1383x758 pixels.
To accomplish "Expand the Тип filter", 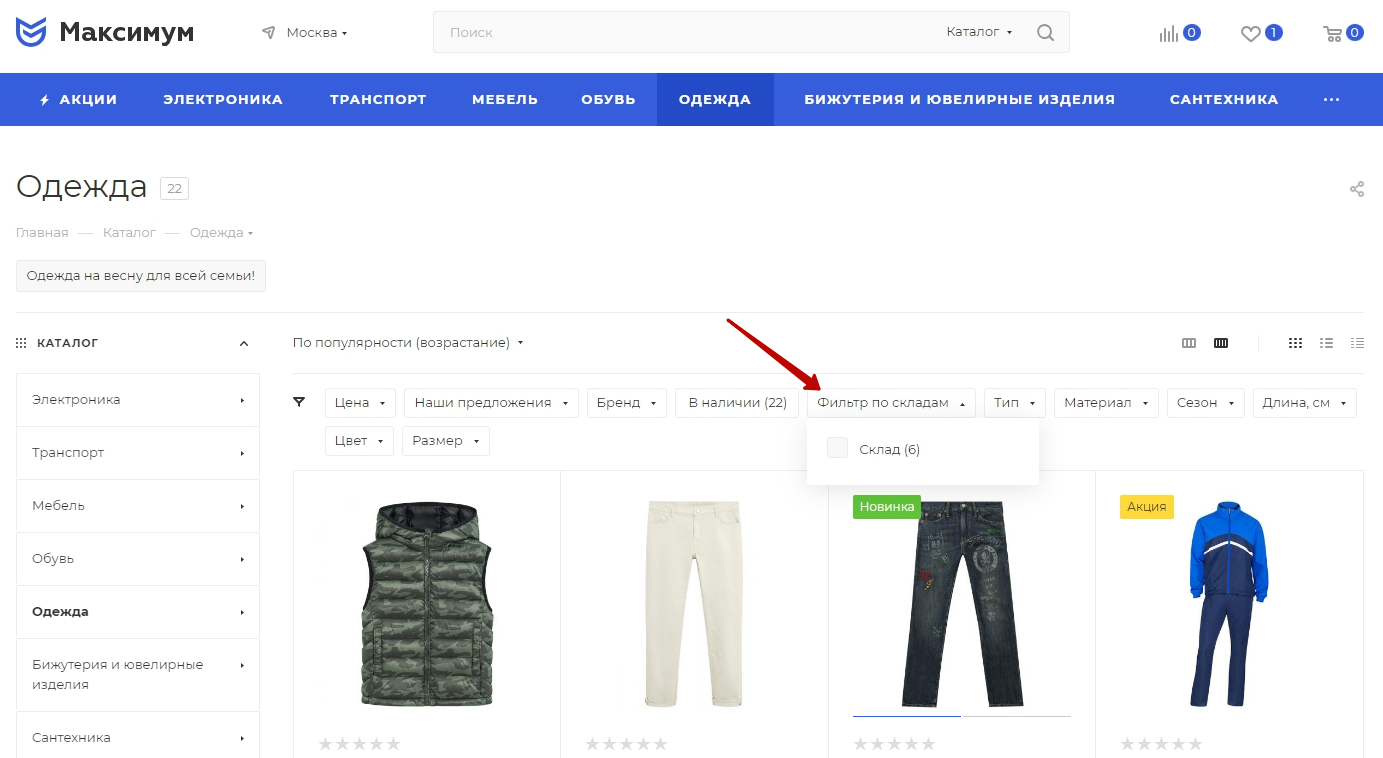I will coord(1015,402).
